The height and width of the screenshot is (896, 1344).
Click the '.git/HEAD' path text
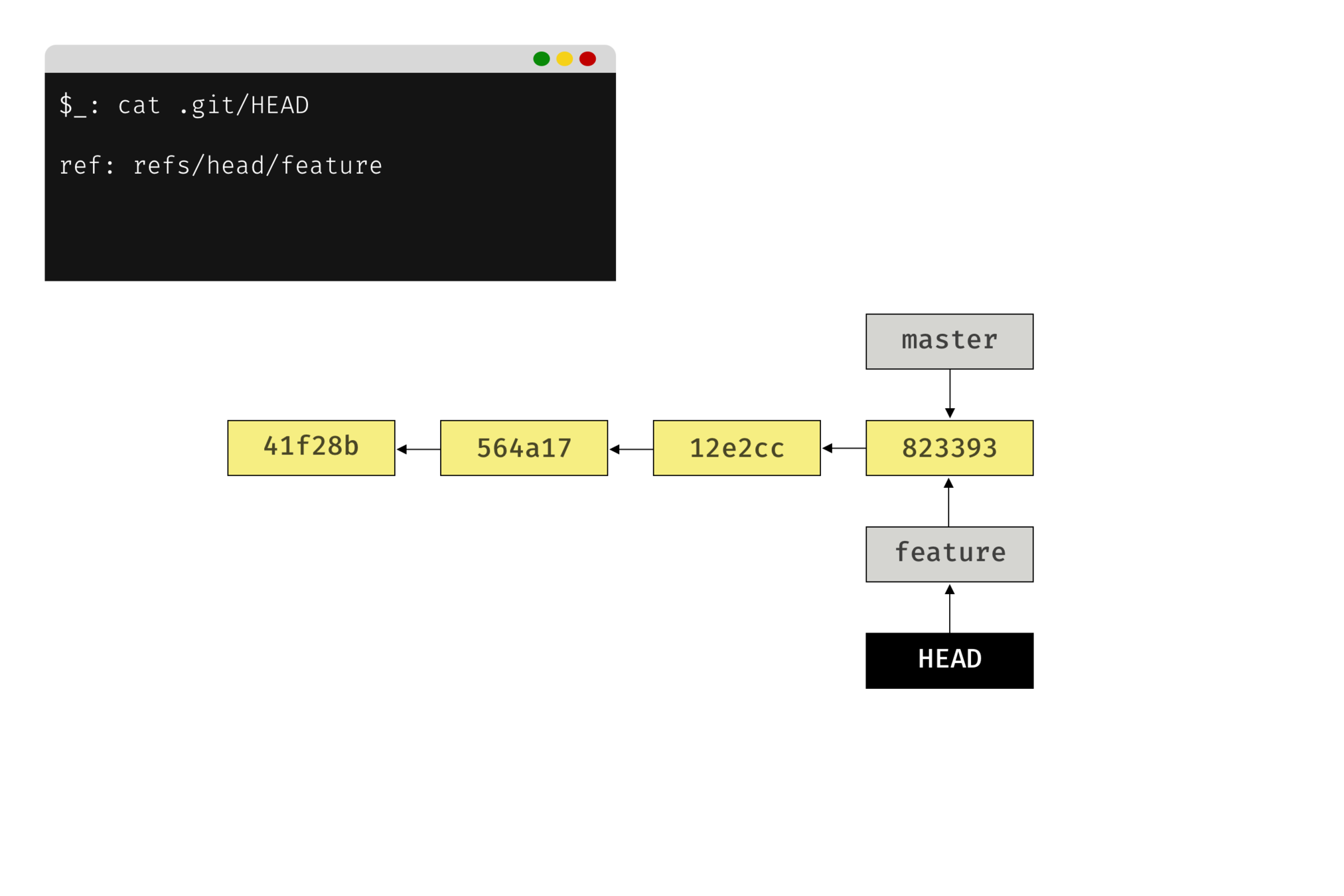click(244, 106)
